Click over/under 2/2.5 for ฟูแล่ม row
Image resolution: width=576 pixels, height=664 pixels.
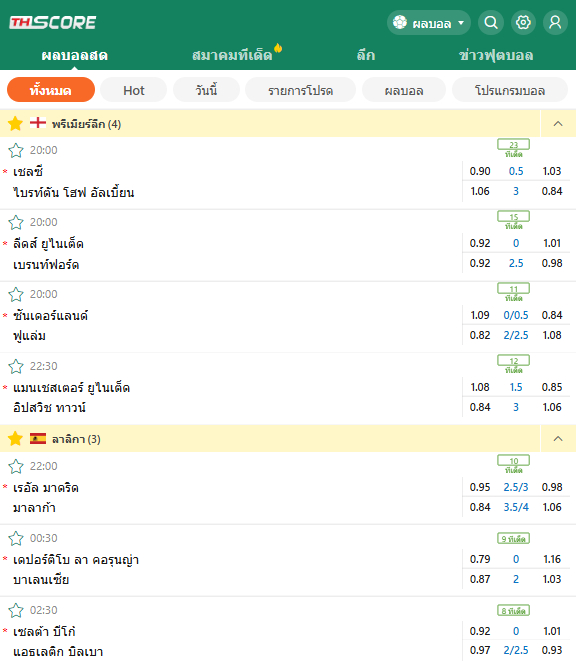click(x=516, y=335)
